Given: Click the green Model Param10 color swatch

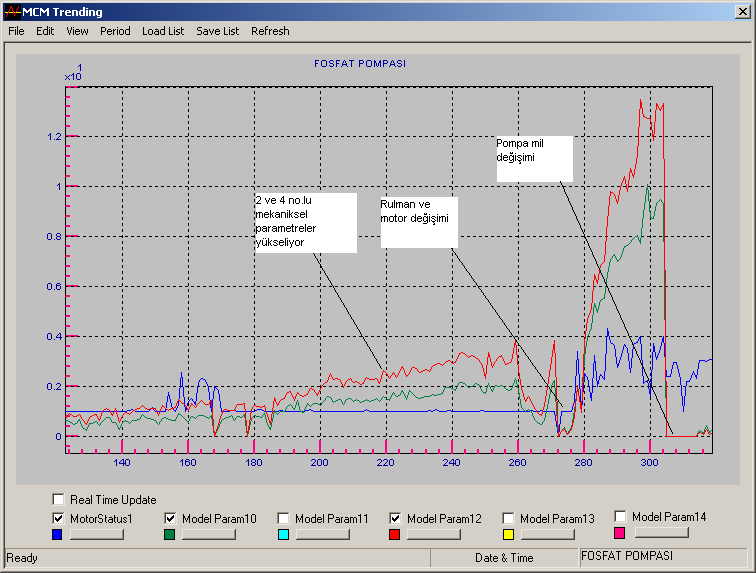Looking at the screenshot, I should (x=170, y=535).
